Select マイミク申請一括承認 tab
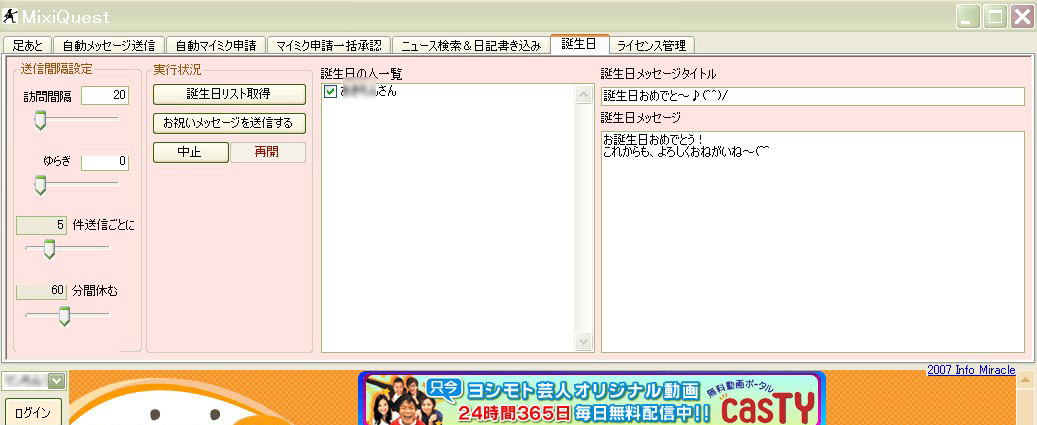This screenshot has width=1037, height=425. [x=328, y=45]
